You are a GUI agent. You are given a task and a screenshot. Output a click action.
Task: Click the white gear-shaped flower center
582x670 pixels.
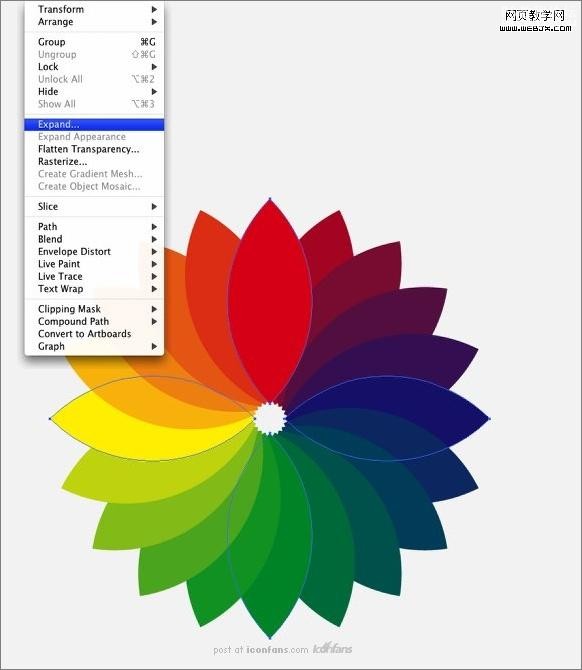(270, 418)
